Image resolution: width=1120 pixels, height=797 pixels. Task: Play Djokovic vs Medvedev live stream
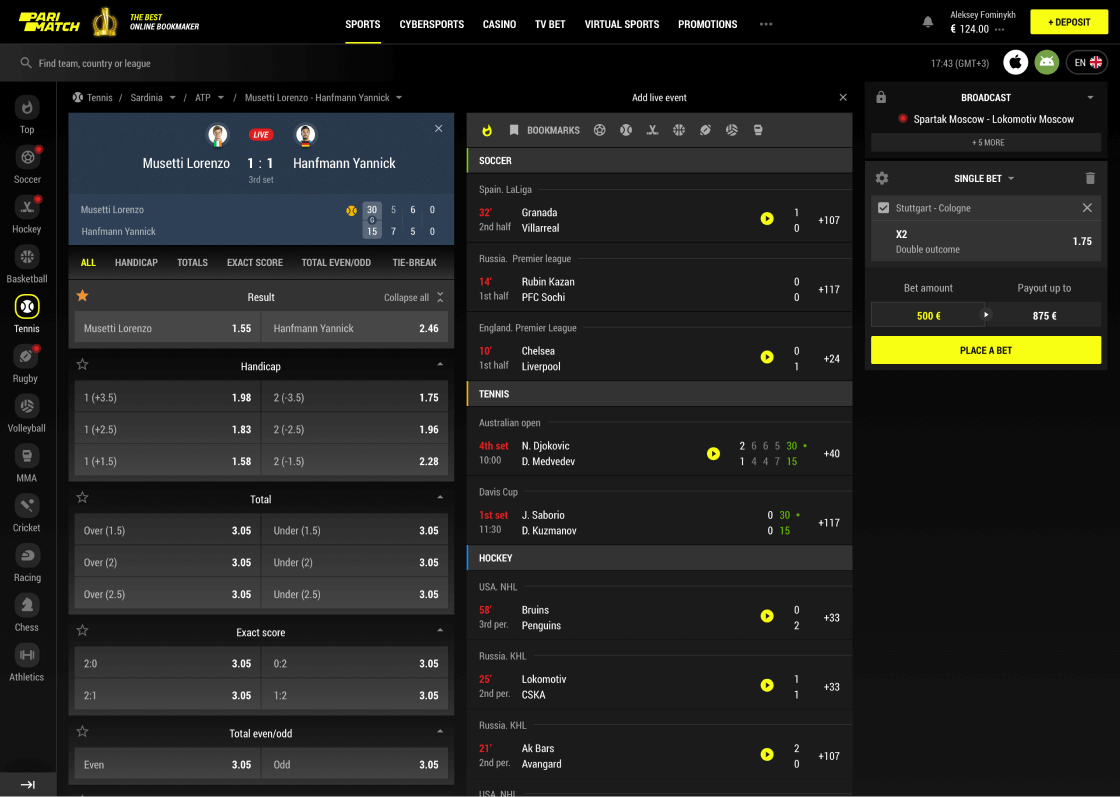pyautogui.click(x=714, y=453)
